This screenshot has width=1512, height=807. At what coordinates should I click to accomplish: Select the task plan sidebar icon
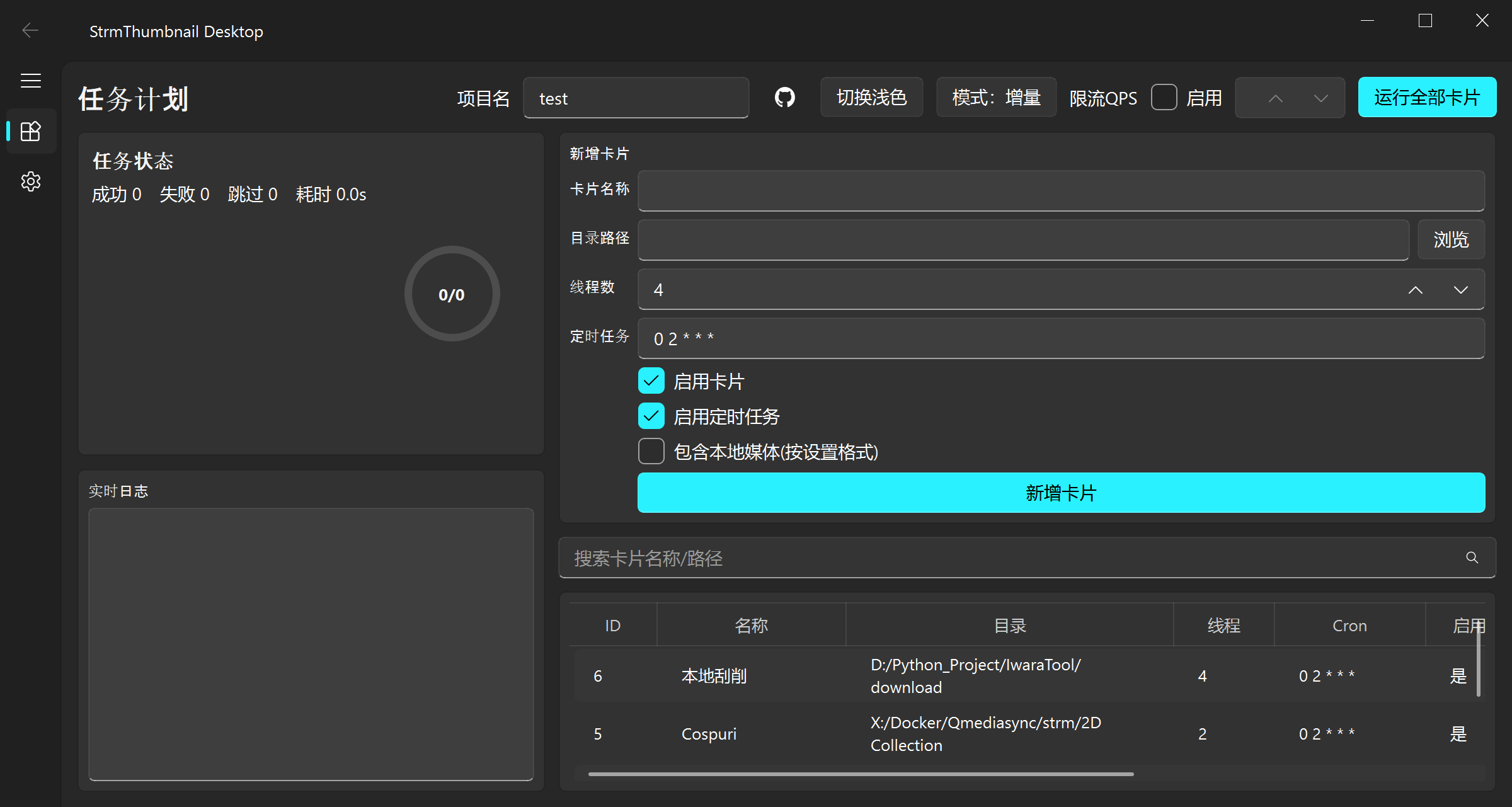tap(30, 131)
